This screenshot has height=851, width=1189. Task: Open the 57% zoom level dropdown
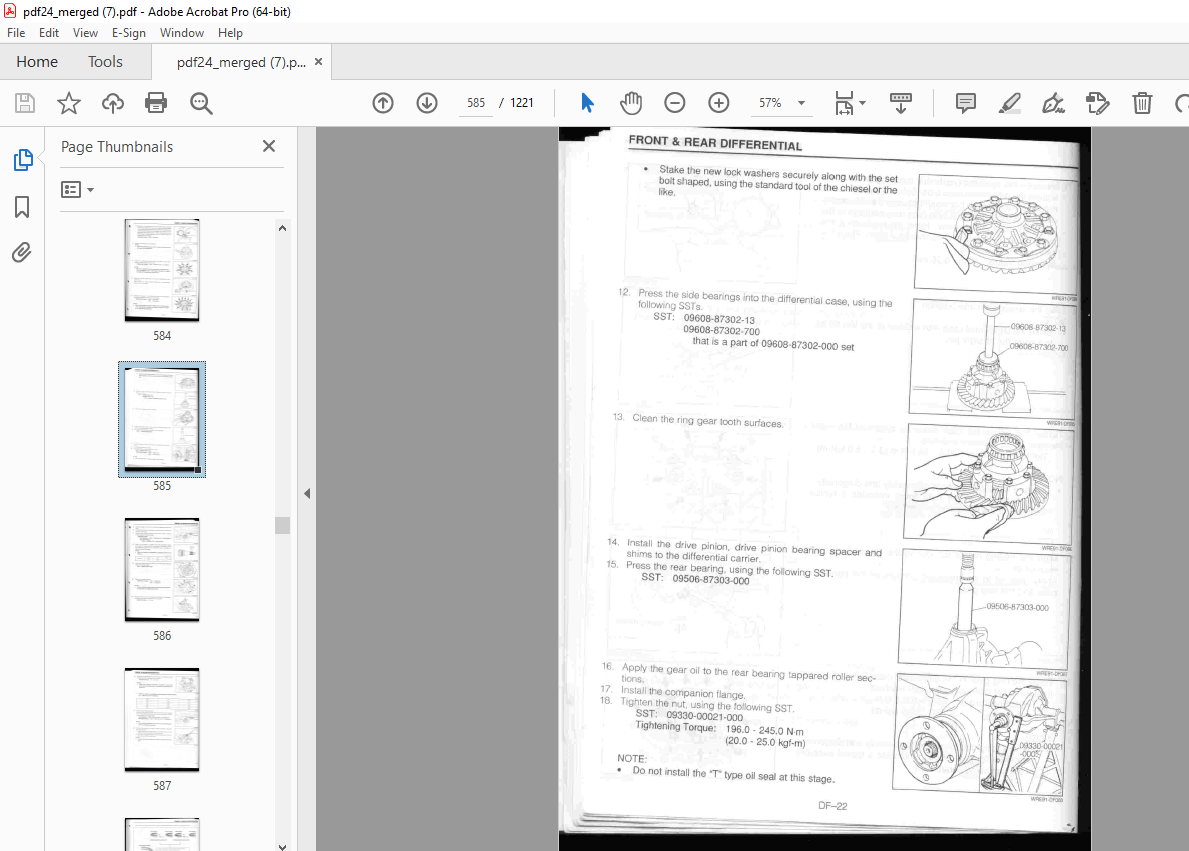coord(801,103)
